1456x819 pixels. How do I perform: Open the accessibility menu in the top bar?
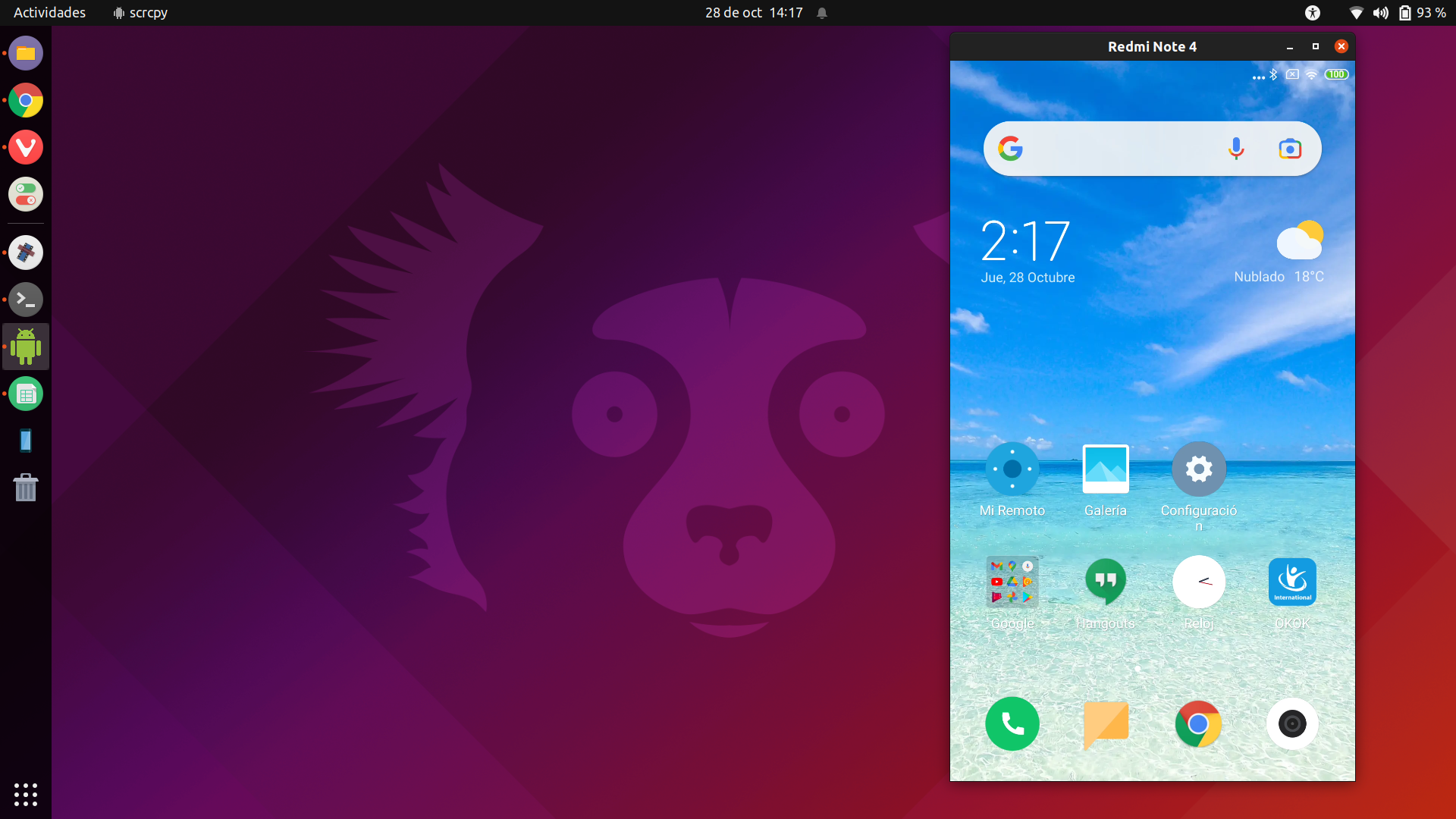(x=1313, y=12)
